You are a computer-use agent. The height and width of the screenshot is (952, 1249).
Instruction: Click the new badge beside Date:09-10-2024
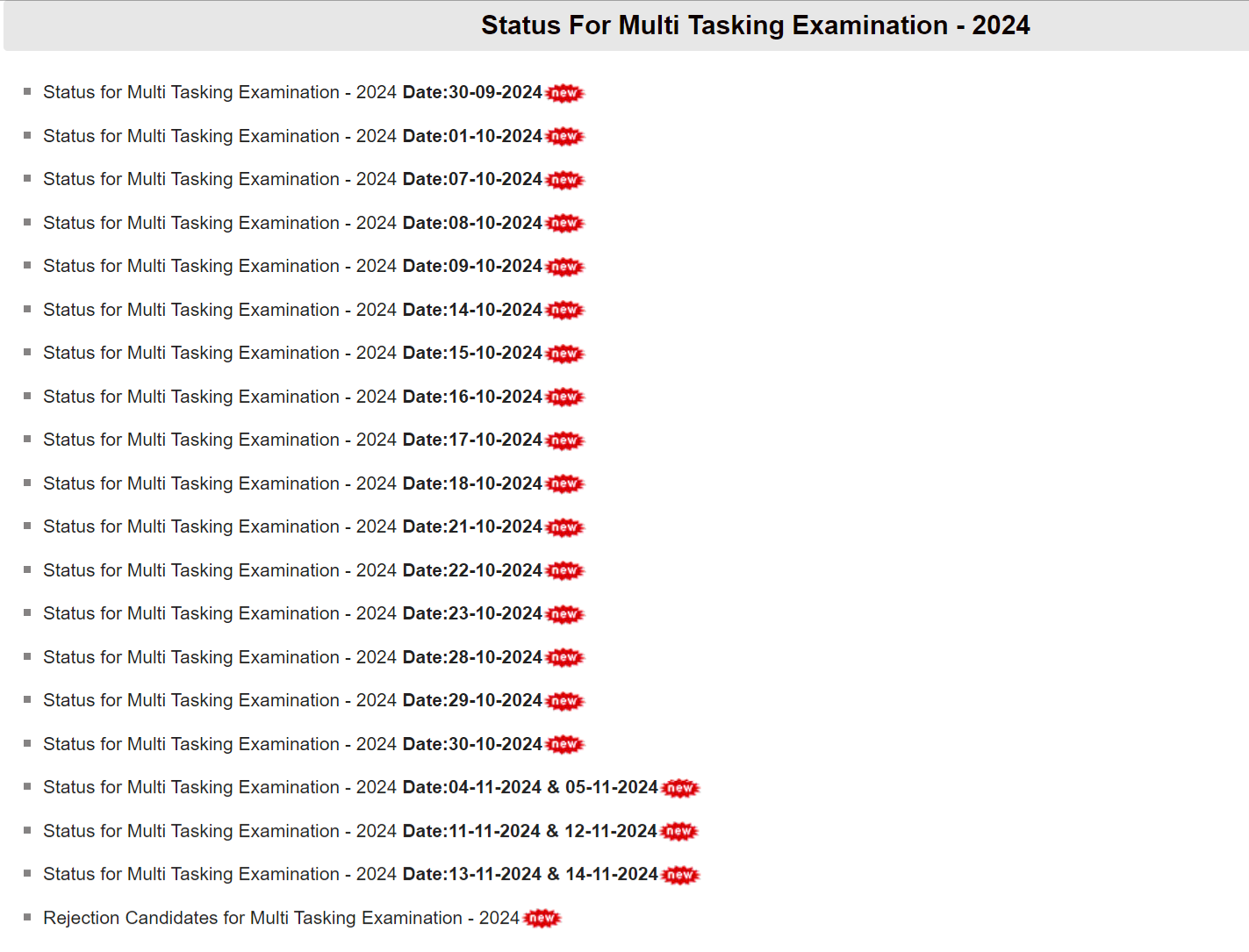point(564,267)
